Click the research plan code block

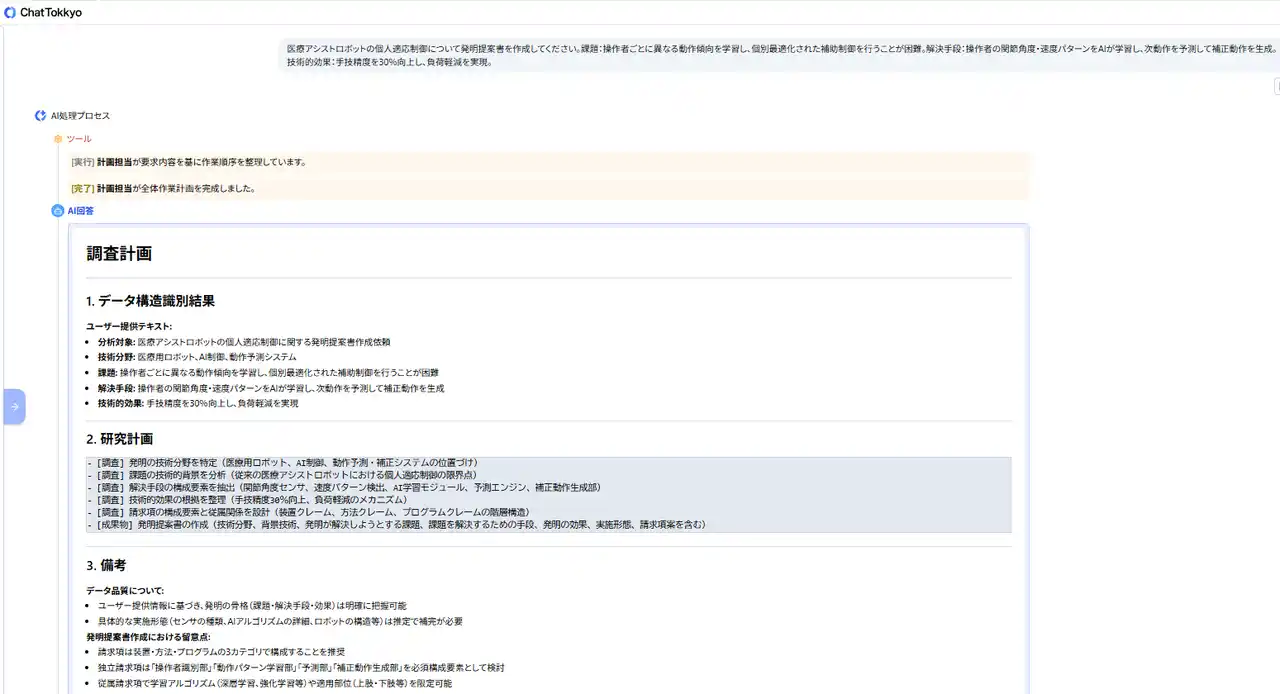pyautogui.click(x=548, y=494)
